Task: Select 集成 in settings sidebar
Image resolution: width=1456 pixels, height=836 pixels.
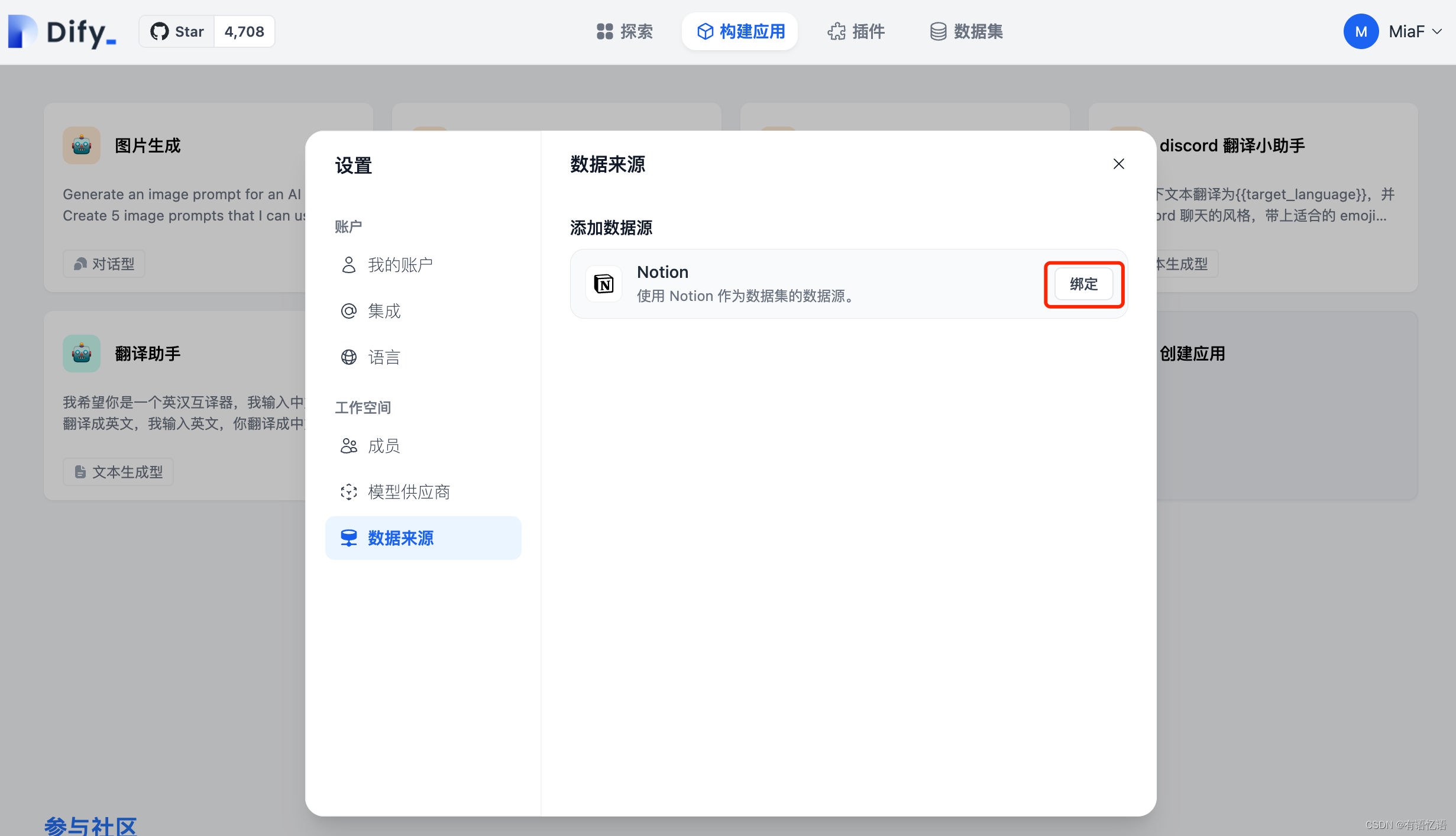Action: tap(423, 311)
